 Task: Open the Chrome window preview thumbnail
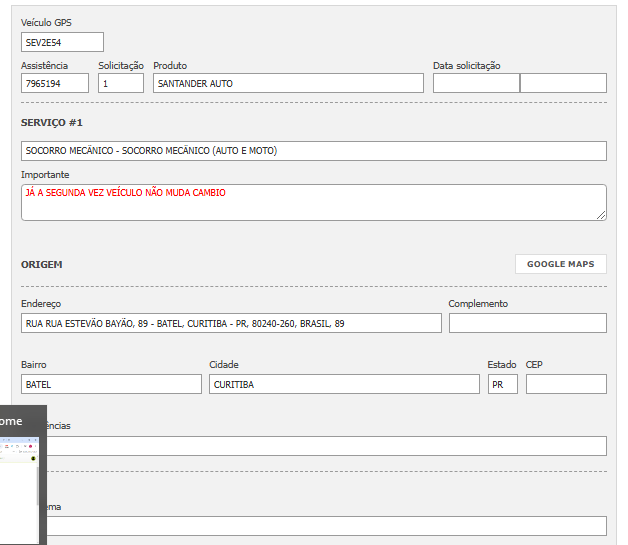[x=20, y=490]
